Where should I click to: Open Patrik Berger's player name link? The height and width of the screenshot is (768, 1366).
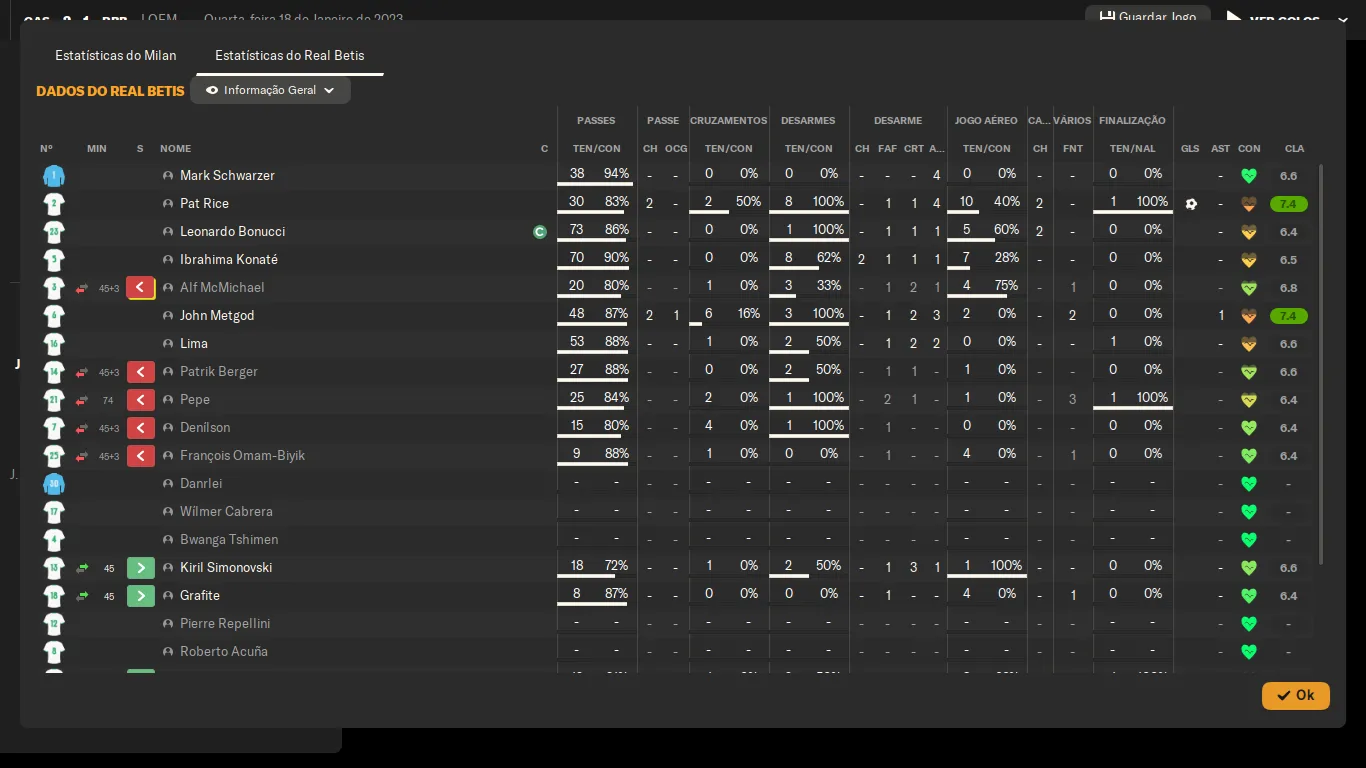point(218,372)
